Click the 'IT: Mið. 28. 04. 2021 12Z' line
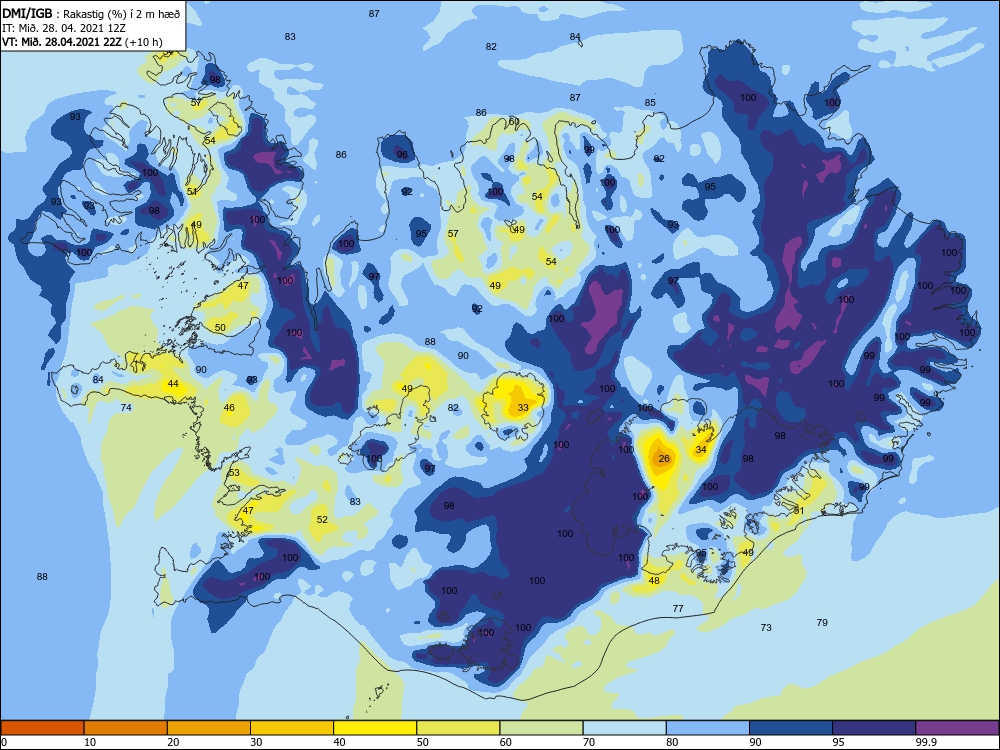The width and height of the screenshot is (1000, 750). [62, 28]
